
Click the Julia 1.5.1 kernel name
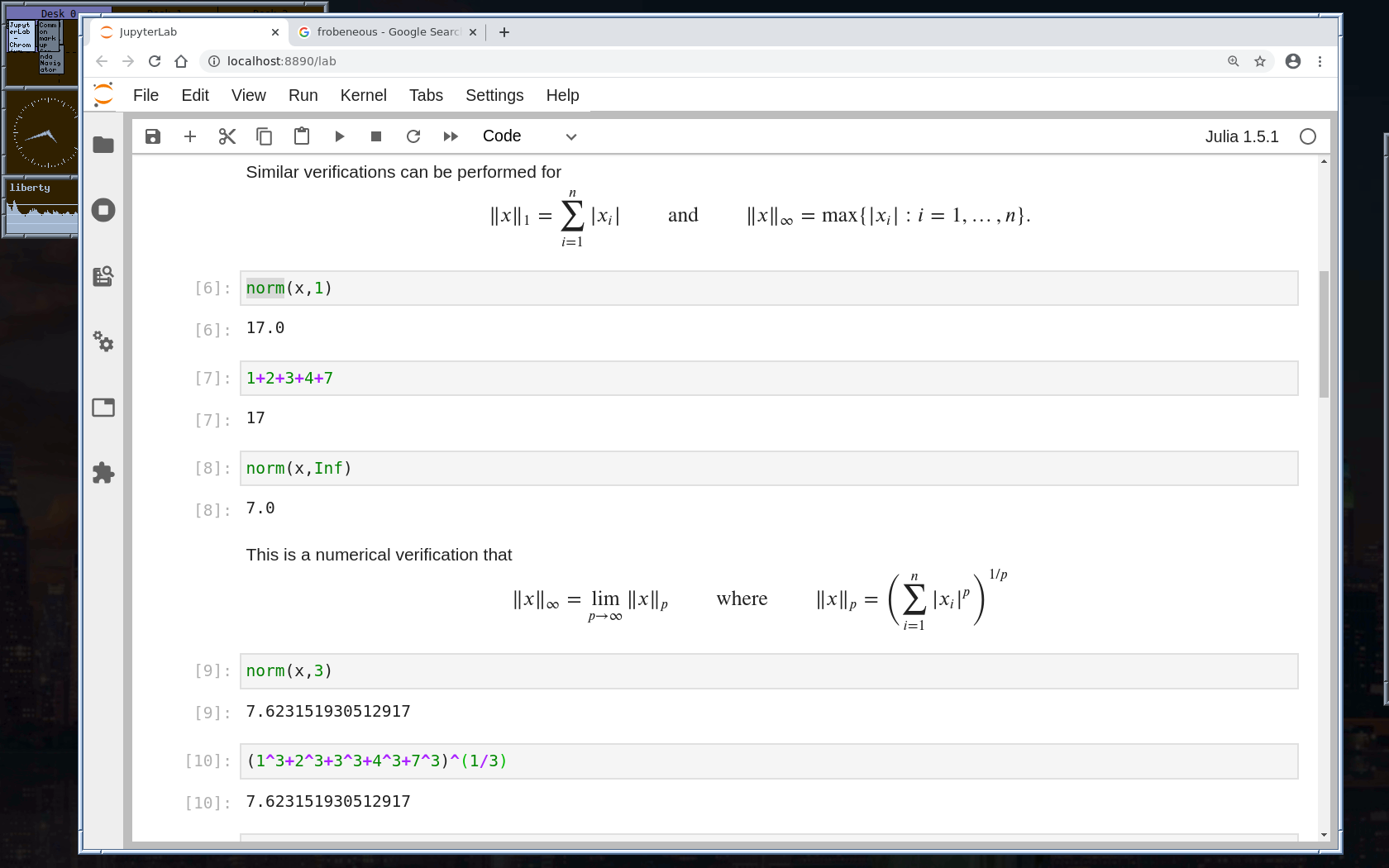coord(1241,136)
